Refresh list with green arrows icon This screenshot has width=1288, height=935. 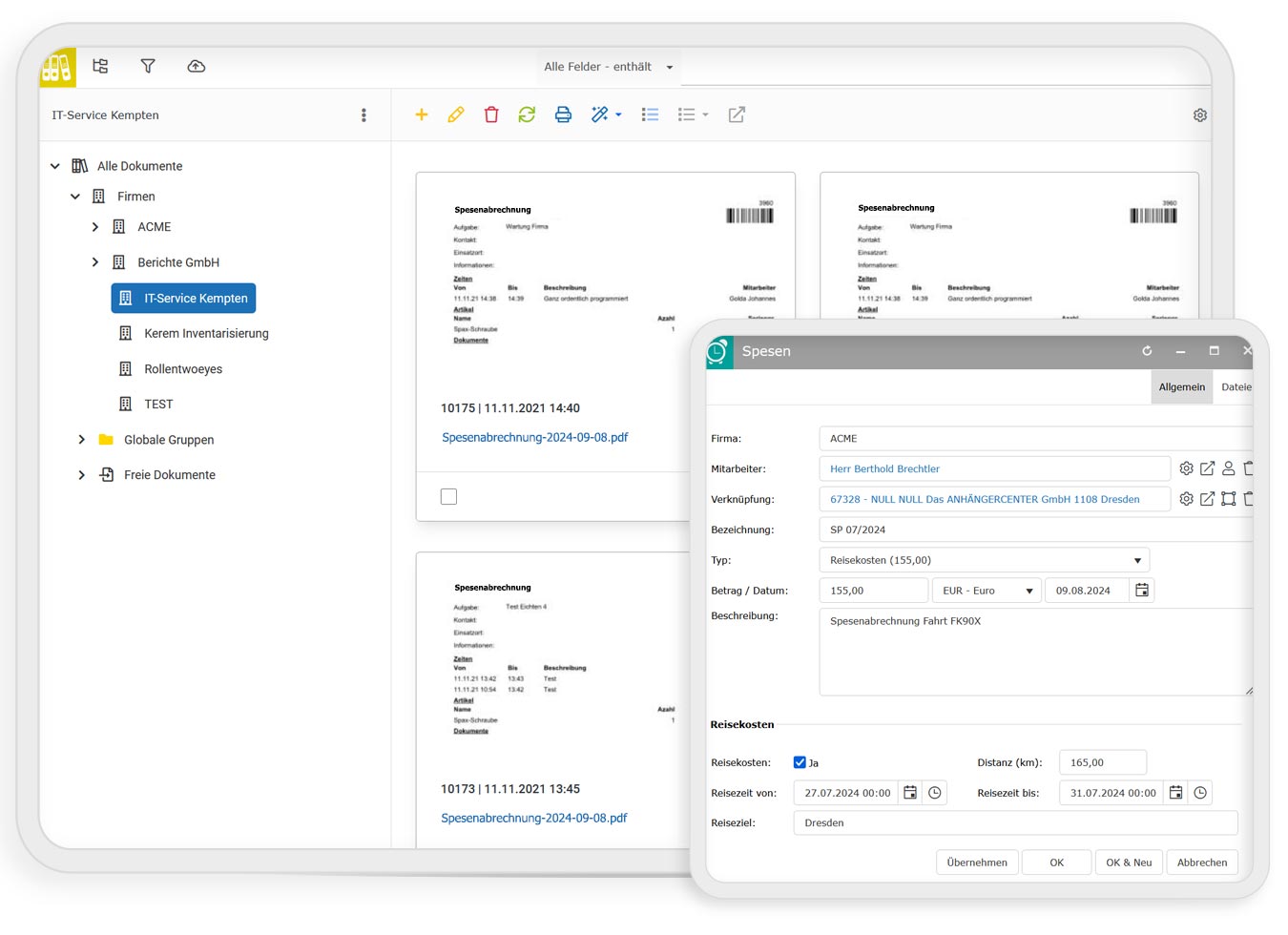pyautogui.click(x=527, y=114)
